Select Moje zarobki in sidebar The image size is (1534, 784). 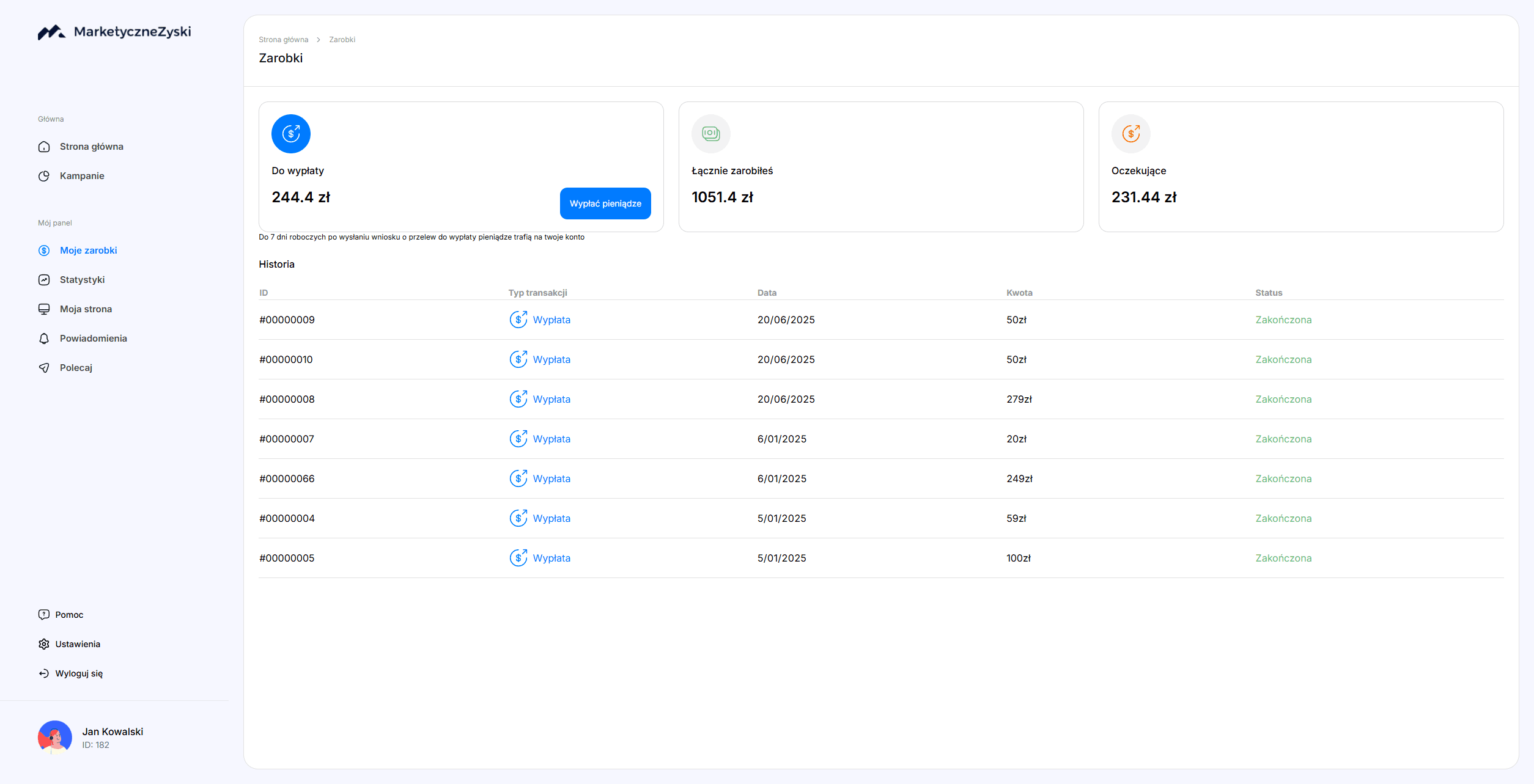point(88,251)
